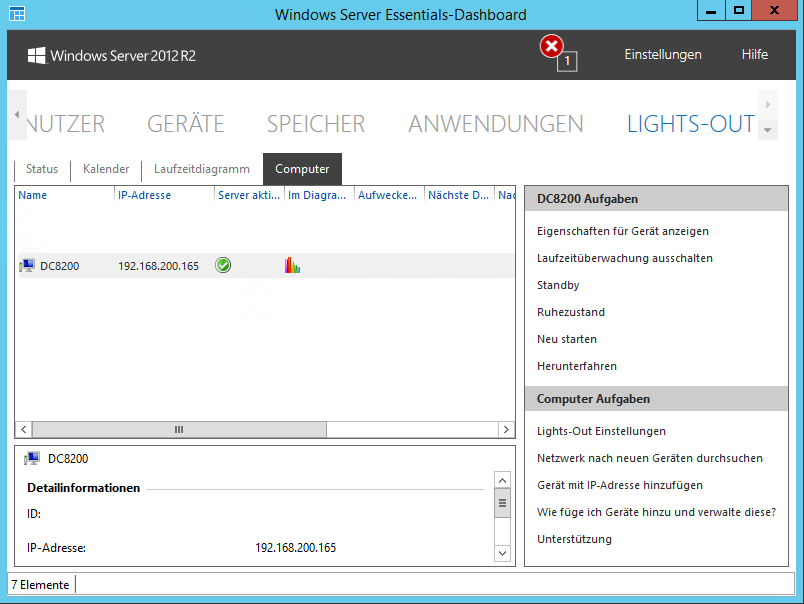Move the navigation sections to the right
Screen dimensions: 804x604
coord(768,105)
